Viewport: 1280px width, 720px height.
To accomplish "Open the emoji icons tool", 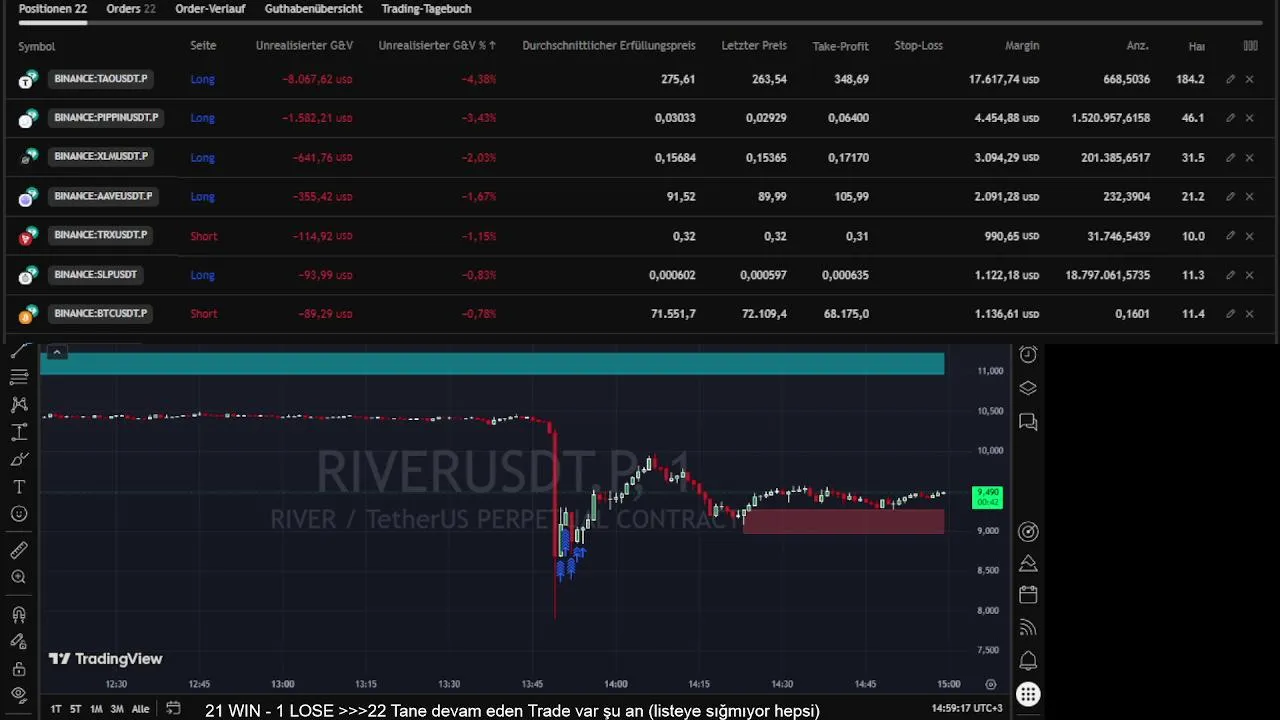I will coord(19,514).
